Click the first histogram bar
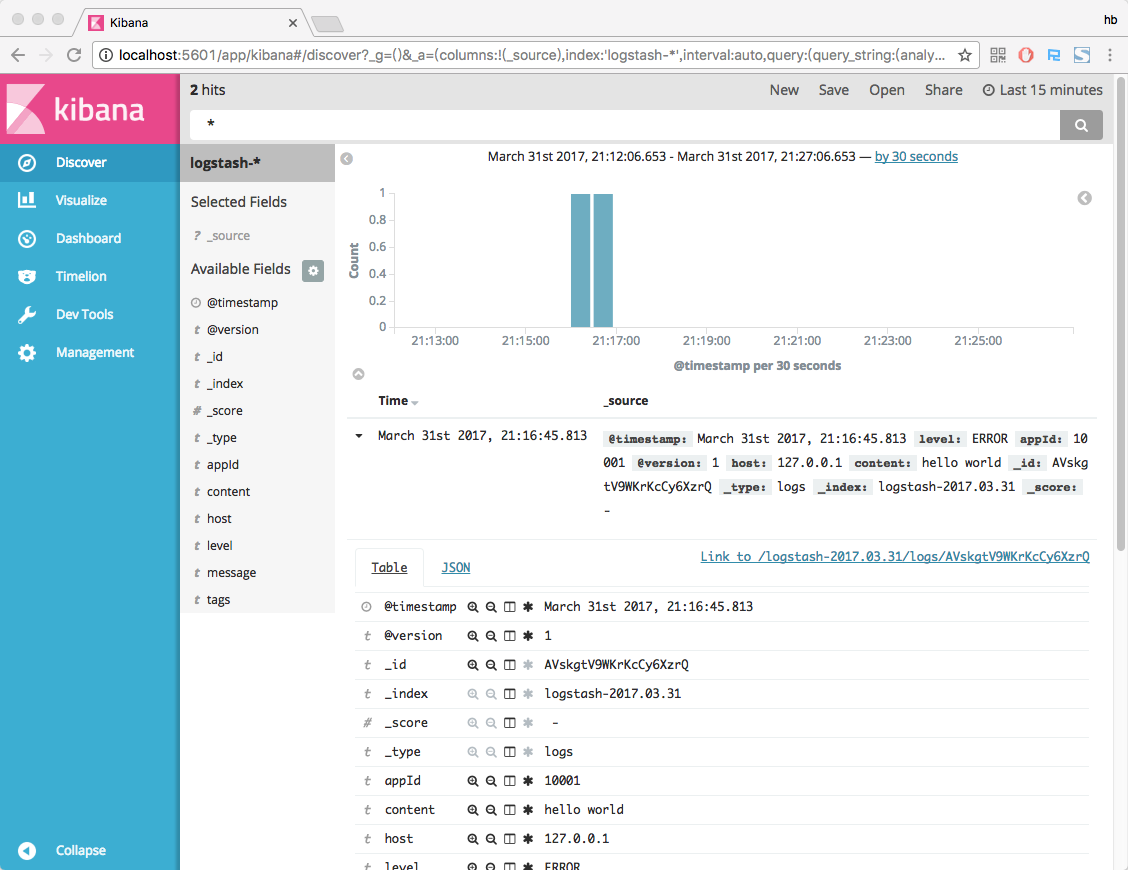This screenshot has width=1128, height=870. point(581,260)
